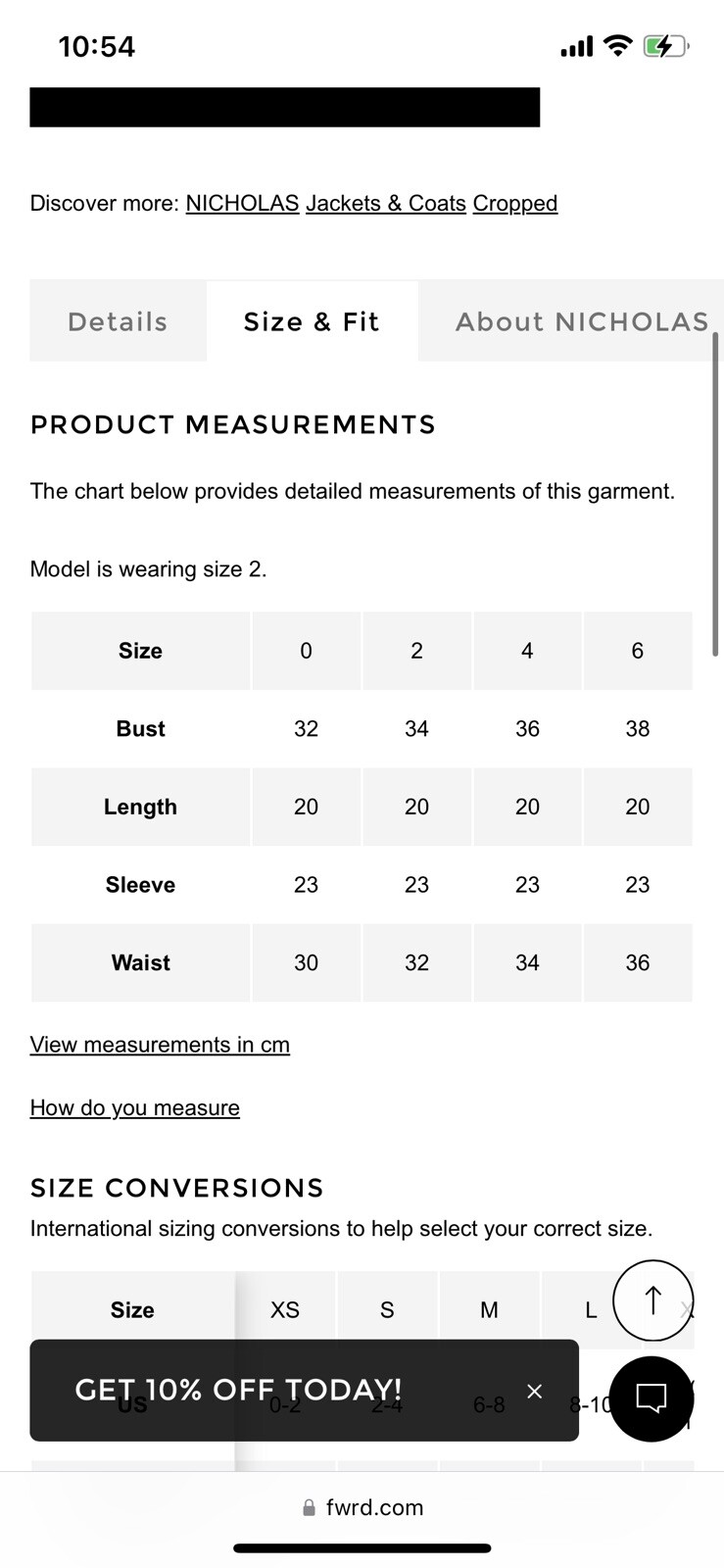The width and height of the screenshot is (724, 1568).
Task: Tap the battery charging status icon
Action: click(666, 46)
